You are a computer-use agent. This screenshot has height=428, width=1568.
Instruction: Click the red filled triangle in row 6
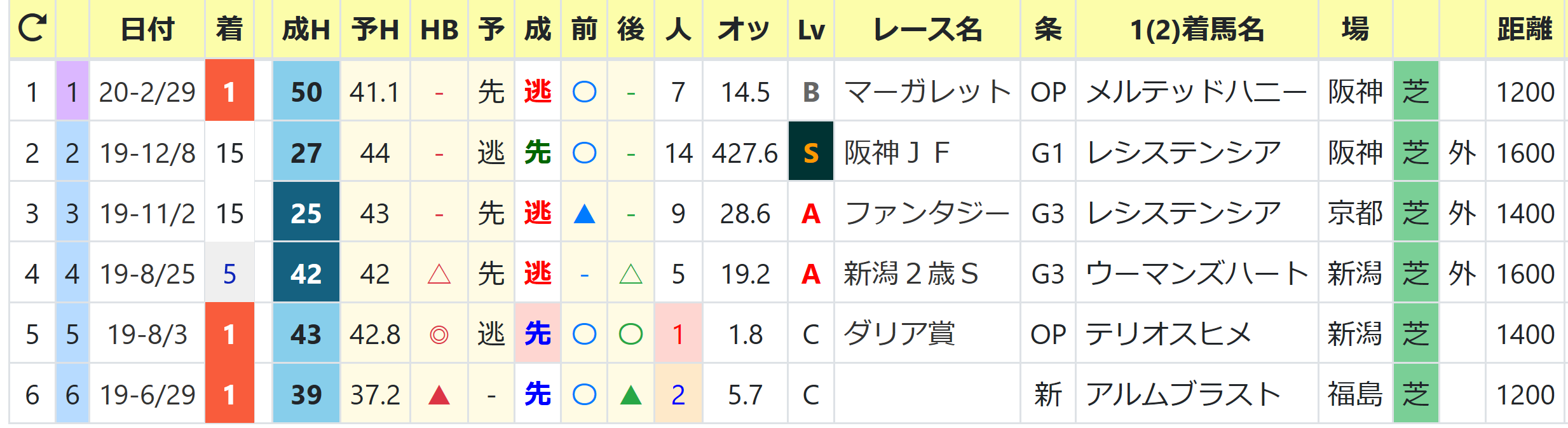(x=439, y=395)
